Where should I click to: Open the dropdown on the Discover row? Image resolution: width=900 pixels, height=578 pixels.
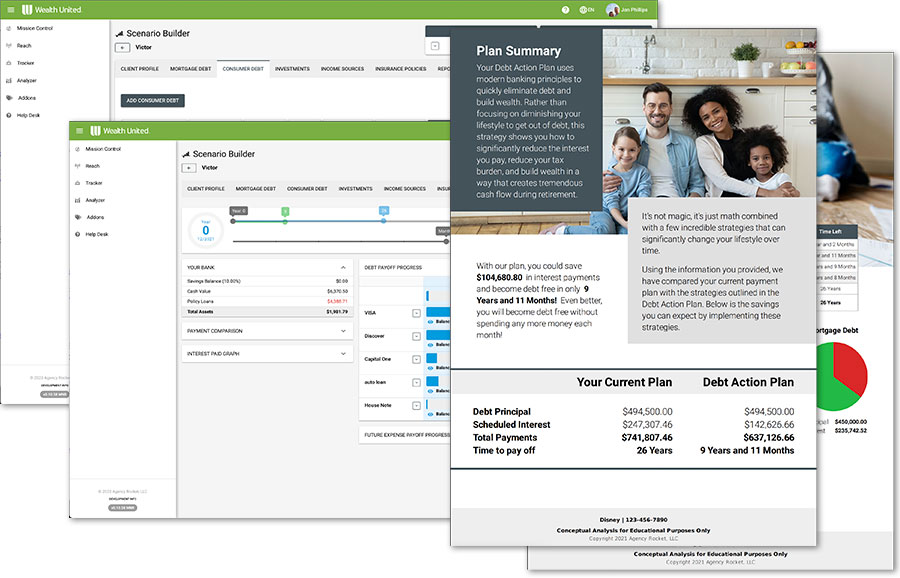click(x=417, y=336)
